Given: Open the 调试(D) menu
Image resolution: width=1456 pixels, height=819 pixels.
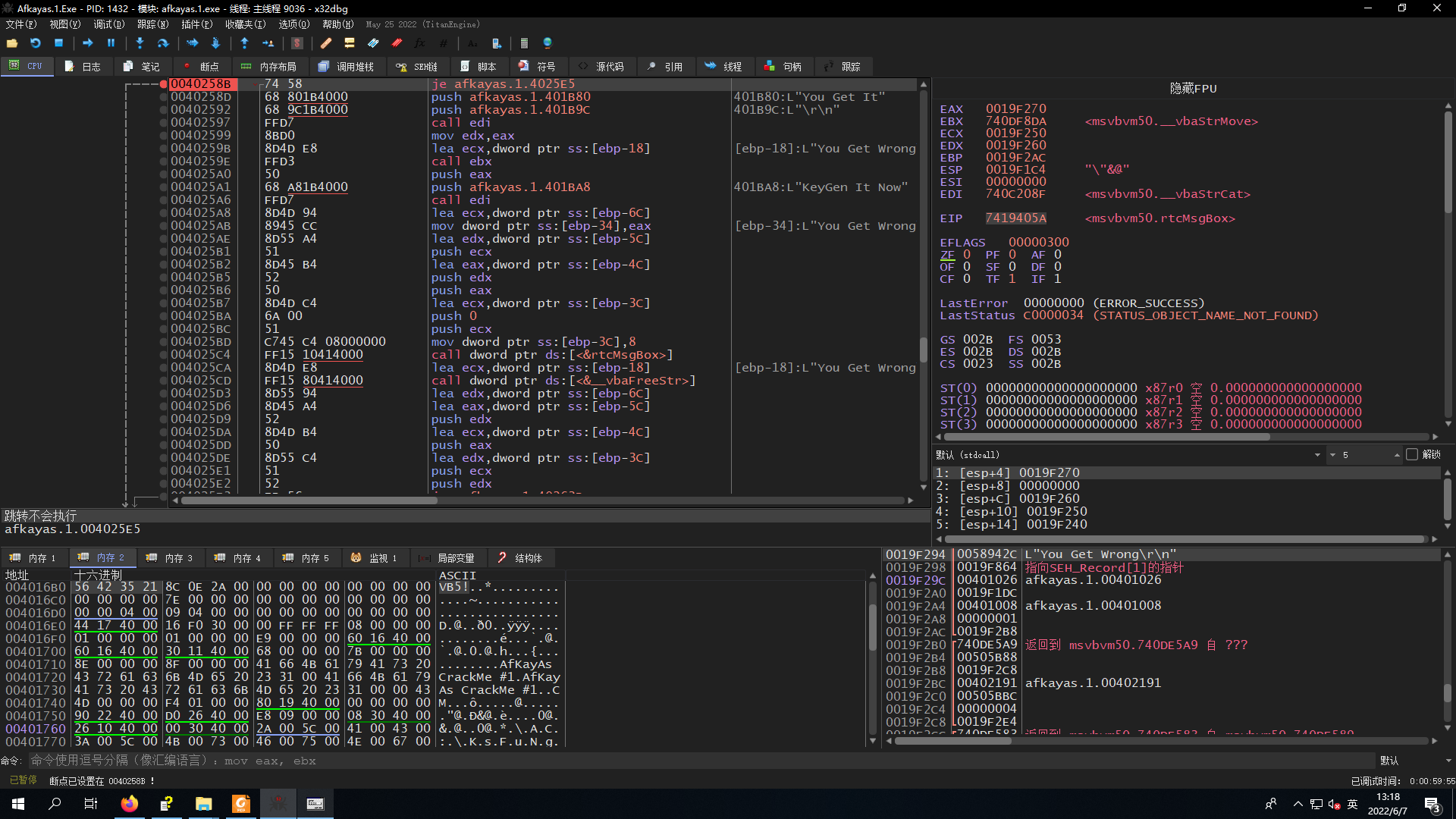Looking at the screenshot, I should tap(108, 24).
